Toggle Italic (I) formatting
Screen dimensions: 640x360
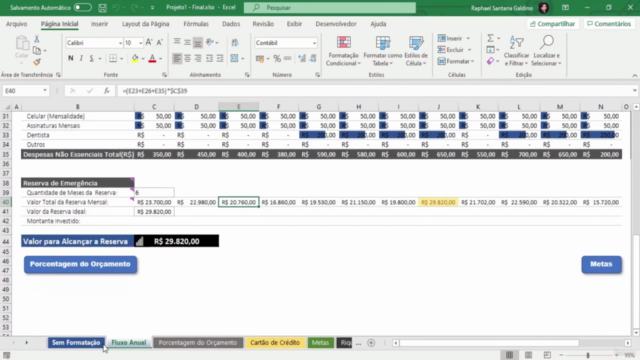(81, 58)
